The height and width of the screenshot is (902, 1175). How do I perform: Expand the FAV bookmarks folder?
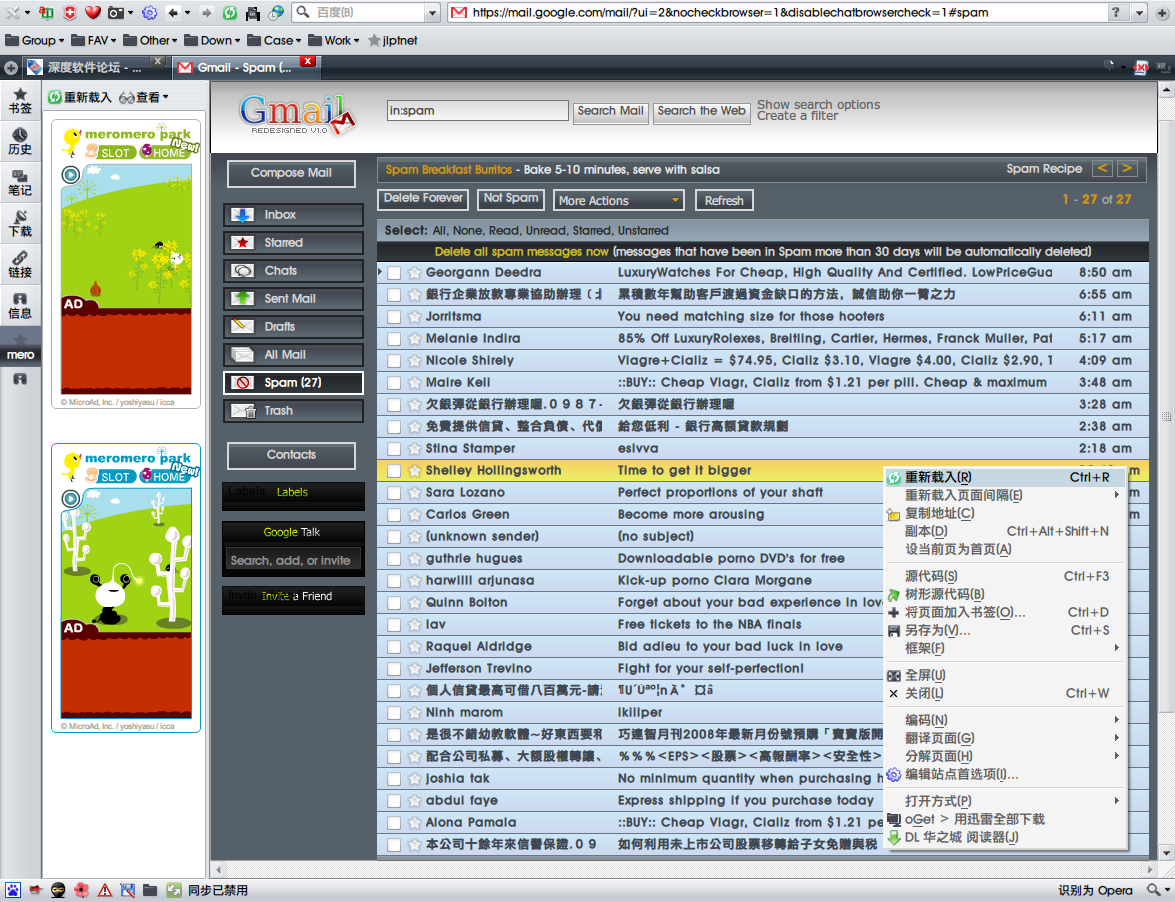click(x=93, y=40)
